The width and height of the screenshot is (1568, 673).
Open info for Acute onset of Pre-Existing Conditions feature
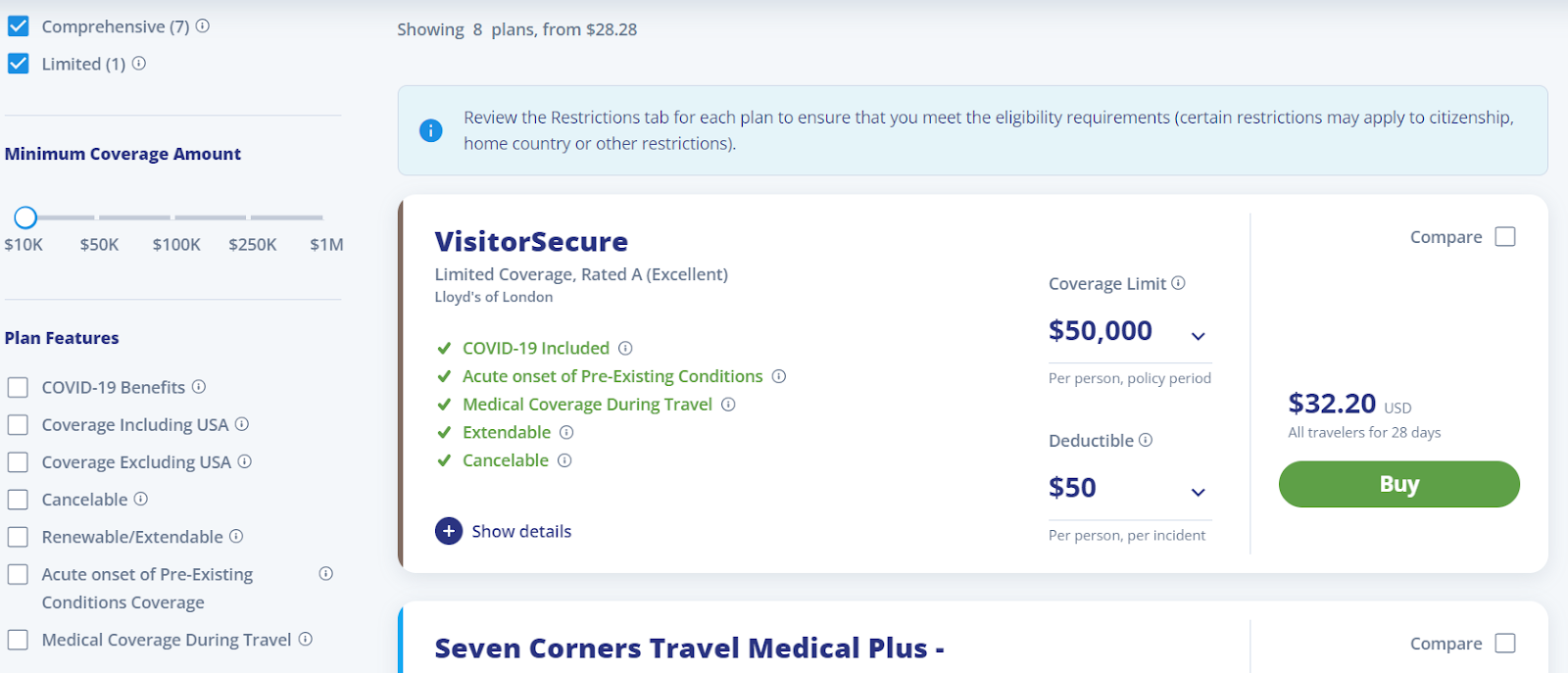point(779,376)
